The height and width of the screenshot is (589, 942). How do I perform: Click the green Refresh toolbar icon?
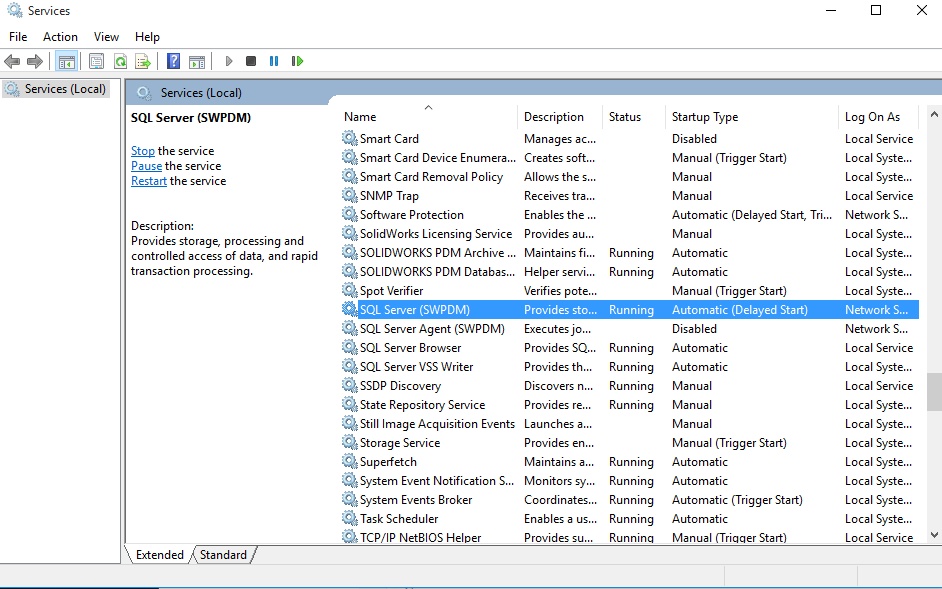(x=120, y=61)
